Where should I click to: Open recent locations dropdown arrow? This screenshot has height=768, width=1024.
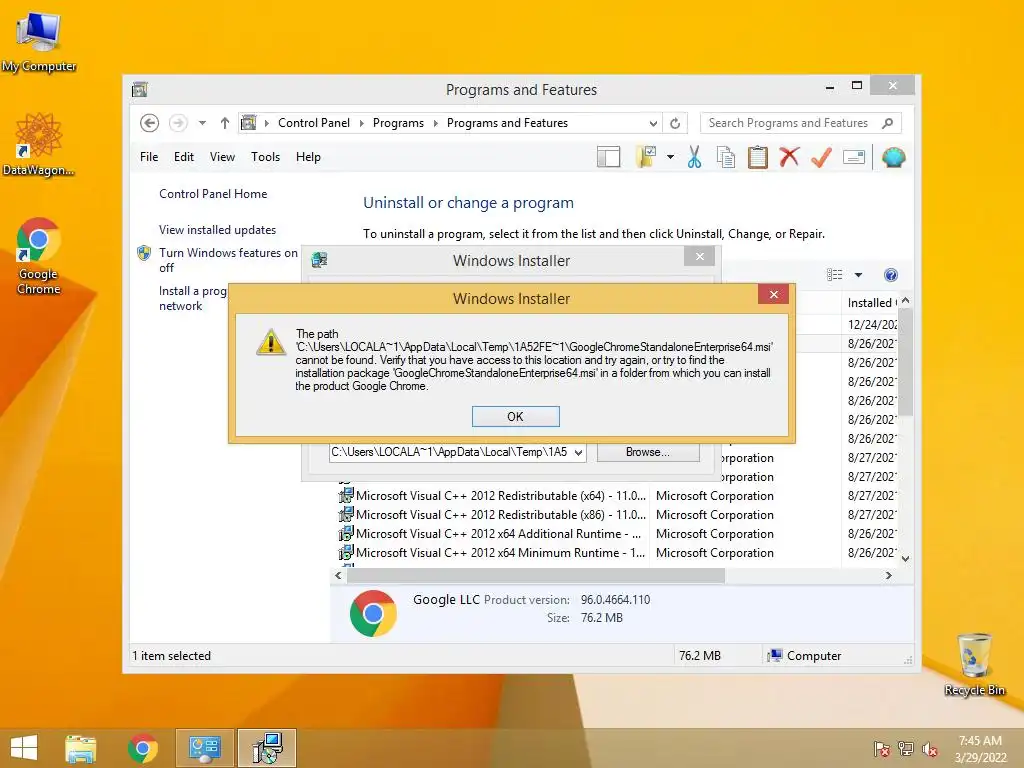(202, 123)
